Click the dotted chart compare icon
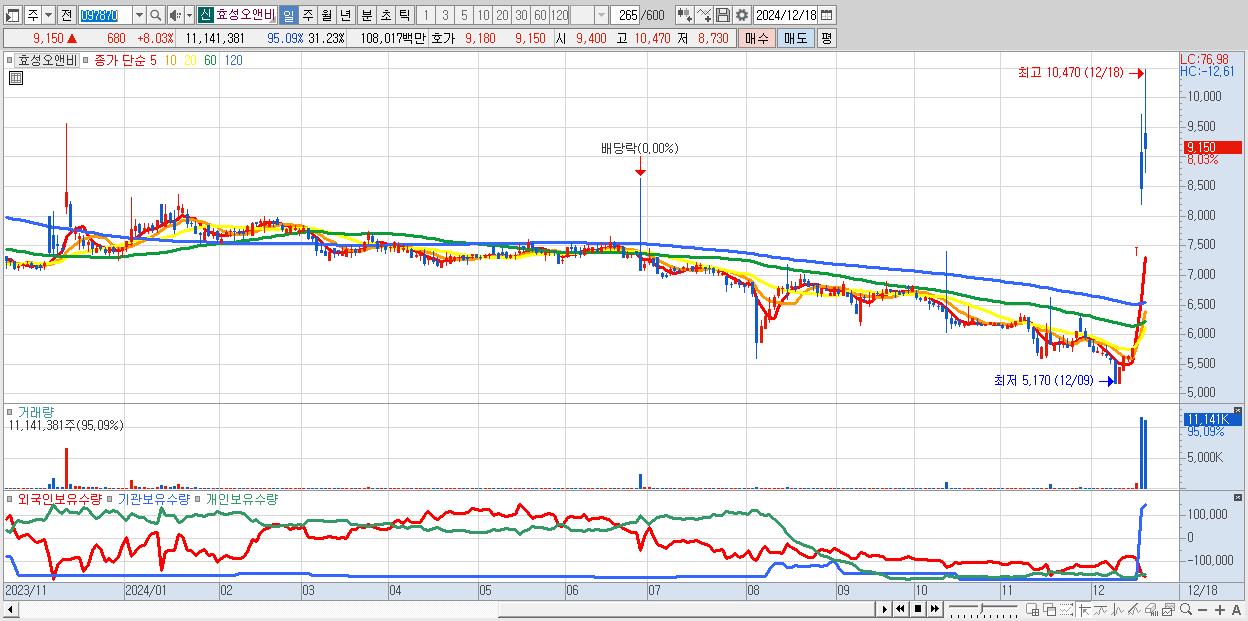The width and height of the screenshot is (1248, 621). (x=1066, y=609)
